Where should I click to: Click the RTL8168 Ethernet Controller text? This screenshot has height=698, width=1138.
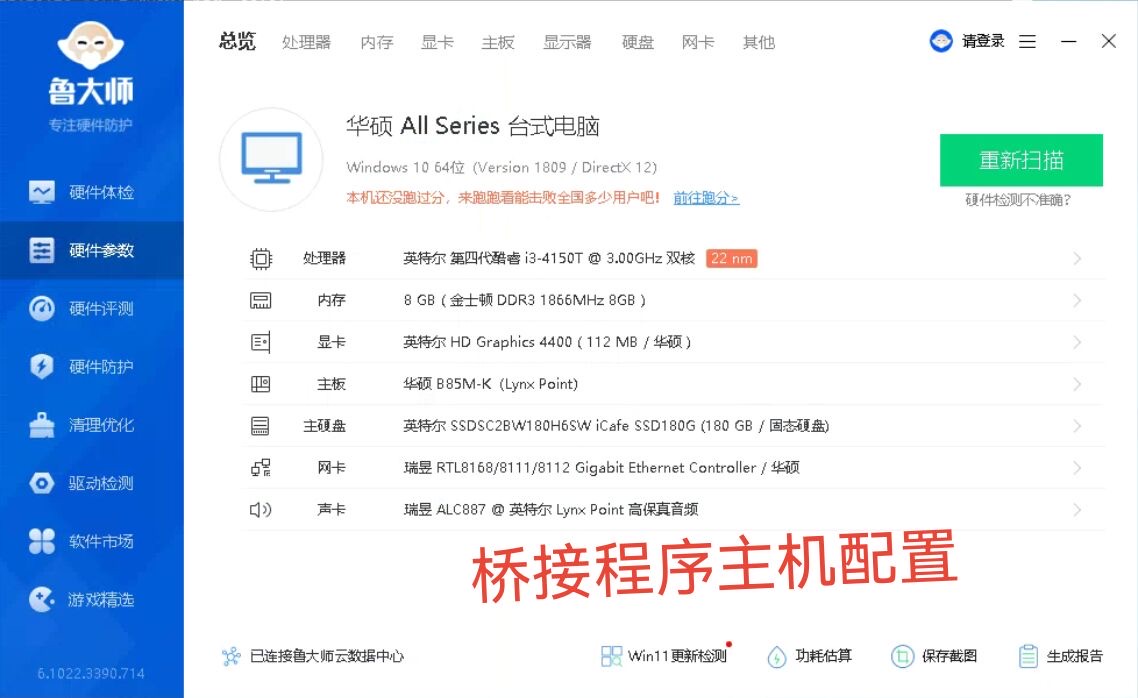[601, 467]
